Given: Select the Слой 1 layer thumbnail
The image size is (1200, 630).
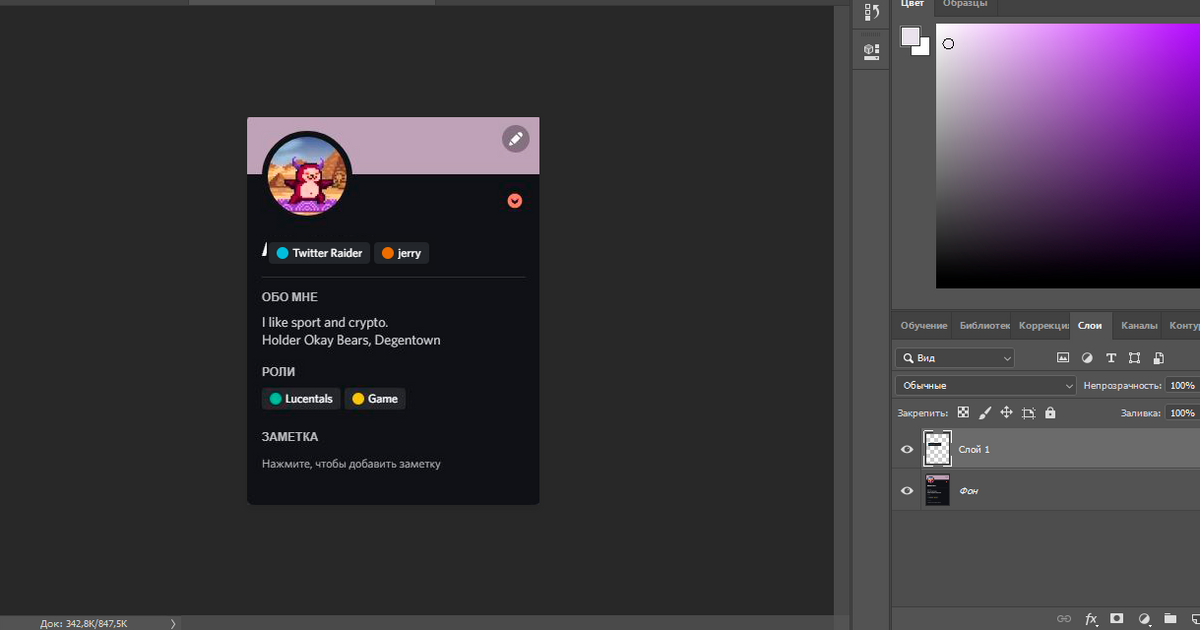Looking at the screenshot, I should [937, 450].
